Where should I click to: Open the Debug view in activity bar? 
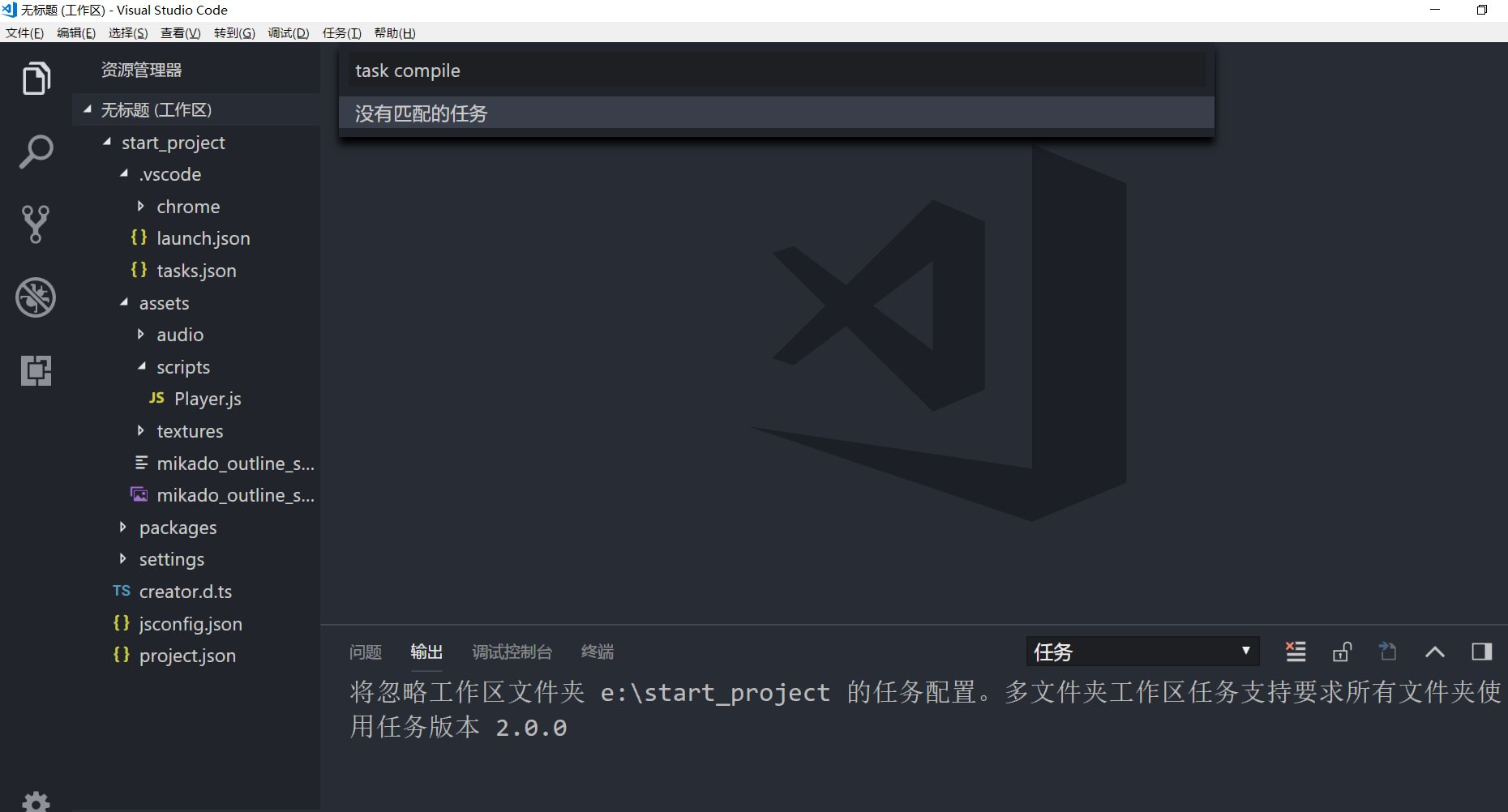coord(36,297)
